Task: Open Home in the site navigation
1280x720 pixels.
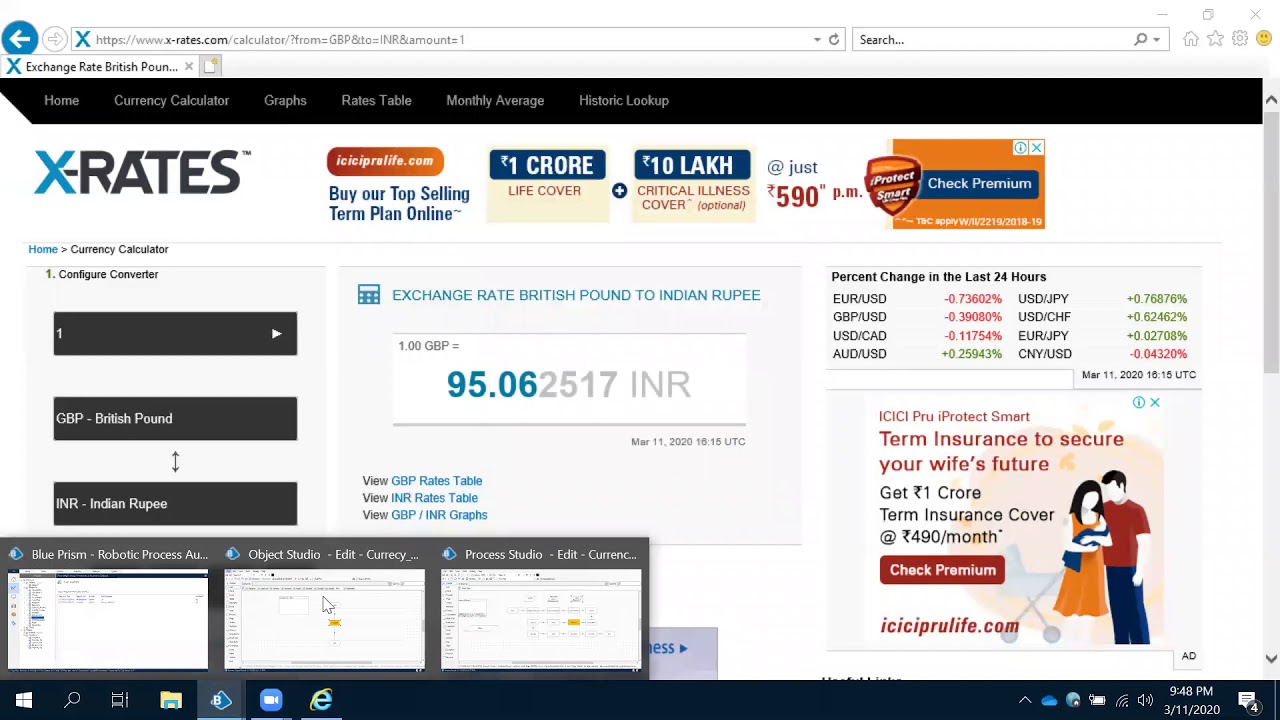Action: 61,100
